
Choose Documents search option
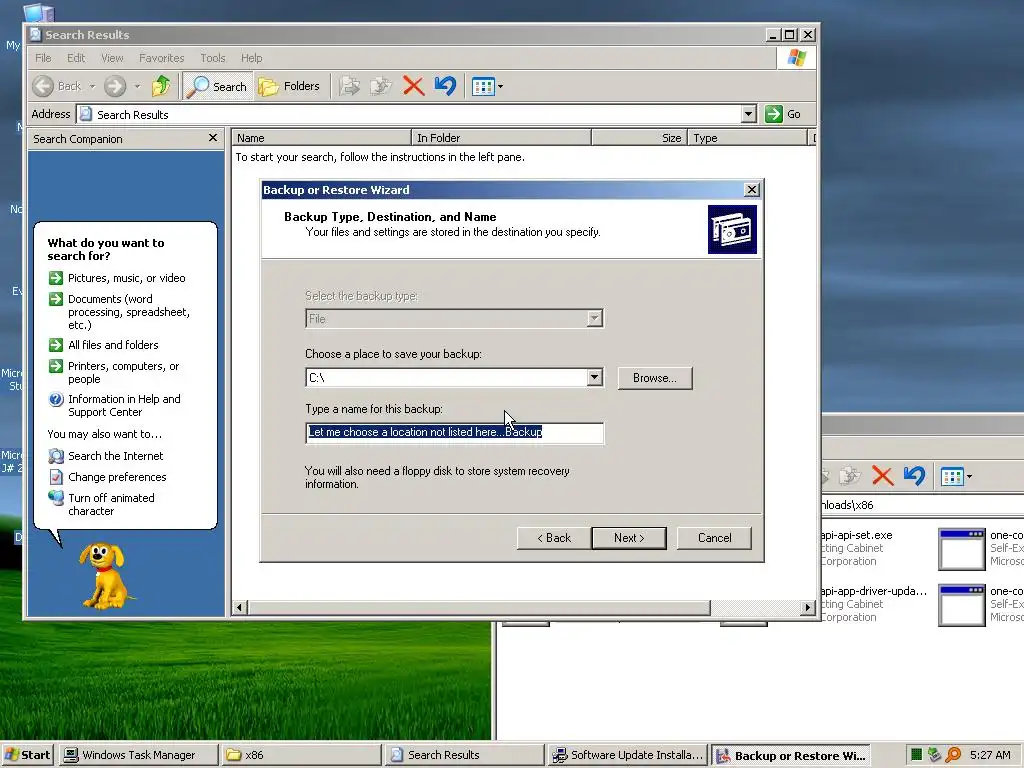point(129,312)
